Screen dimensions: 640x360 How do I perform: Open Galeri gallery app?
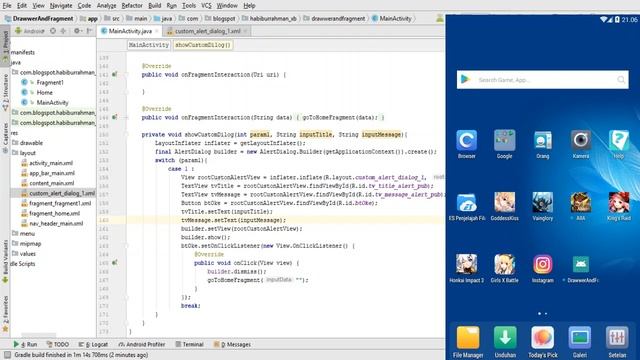[580, 338]
